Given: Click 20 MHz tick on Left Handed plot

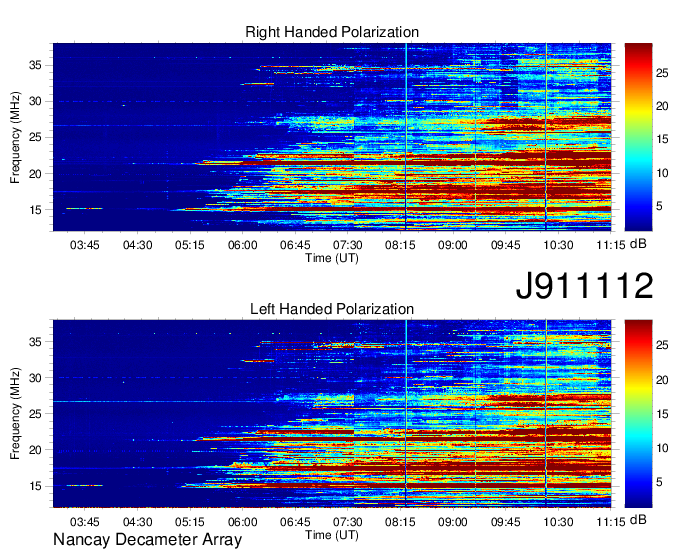Looking at the screenshot, I should pyautogui.click(x=36, y=450).
